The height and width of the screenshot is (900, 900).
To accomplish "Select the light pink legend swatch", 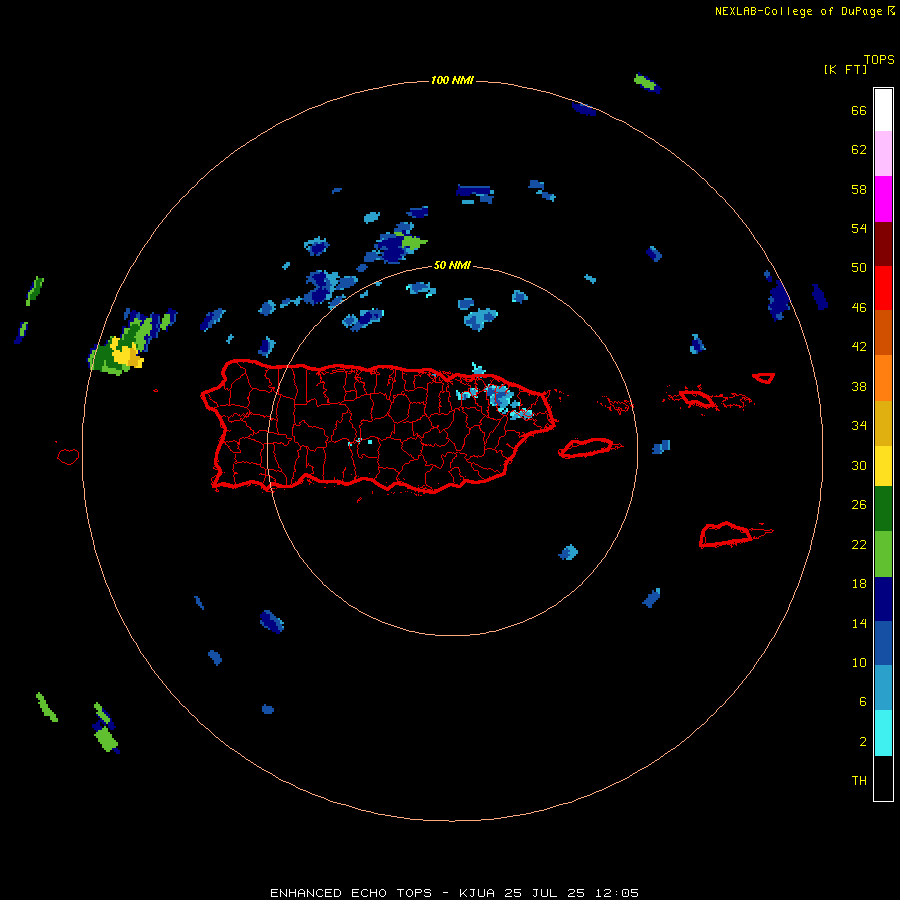I will tap(883, 153).
